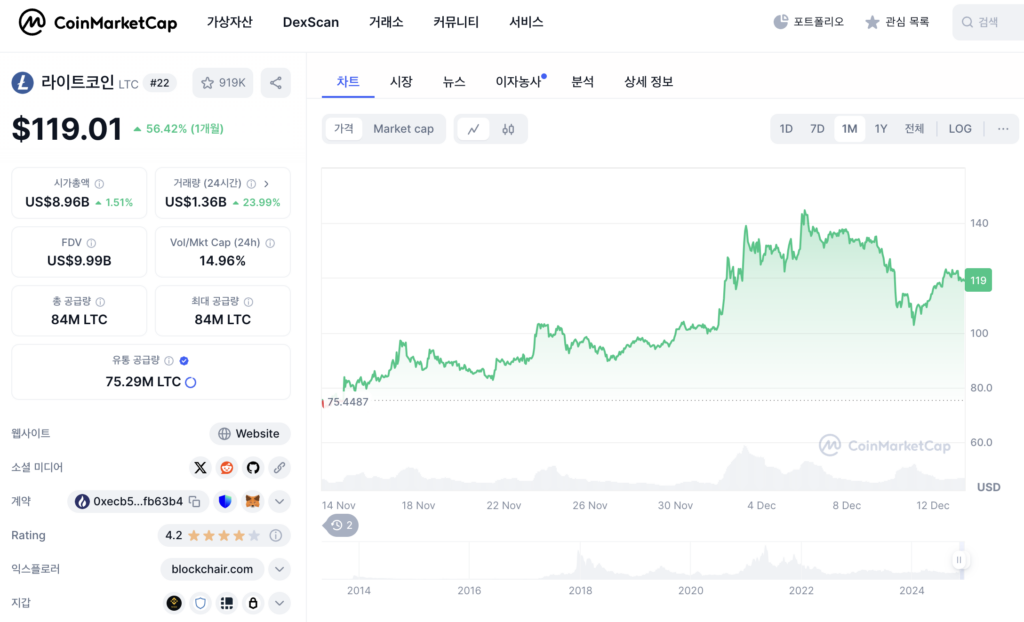Open 거래소 menu
This screenshot has width=1024, height=622.
tap(386, 22)
